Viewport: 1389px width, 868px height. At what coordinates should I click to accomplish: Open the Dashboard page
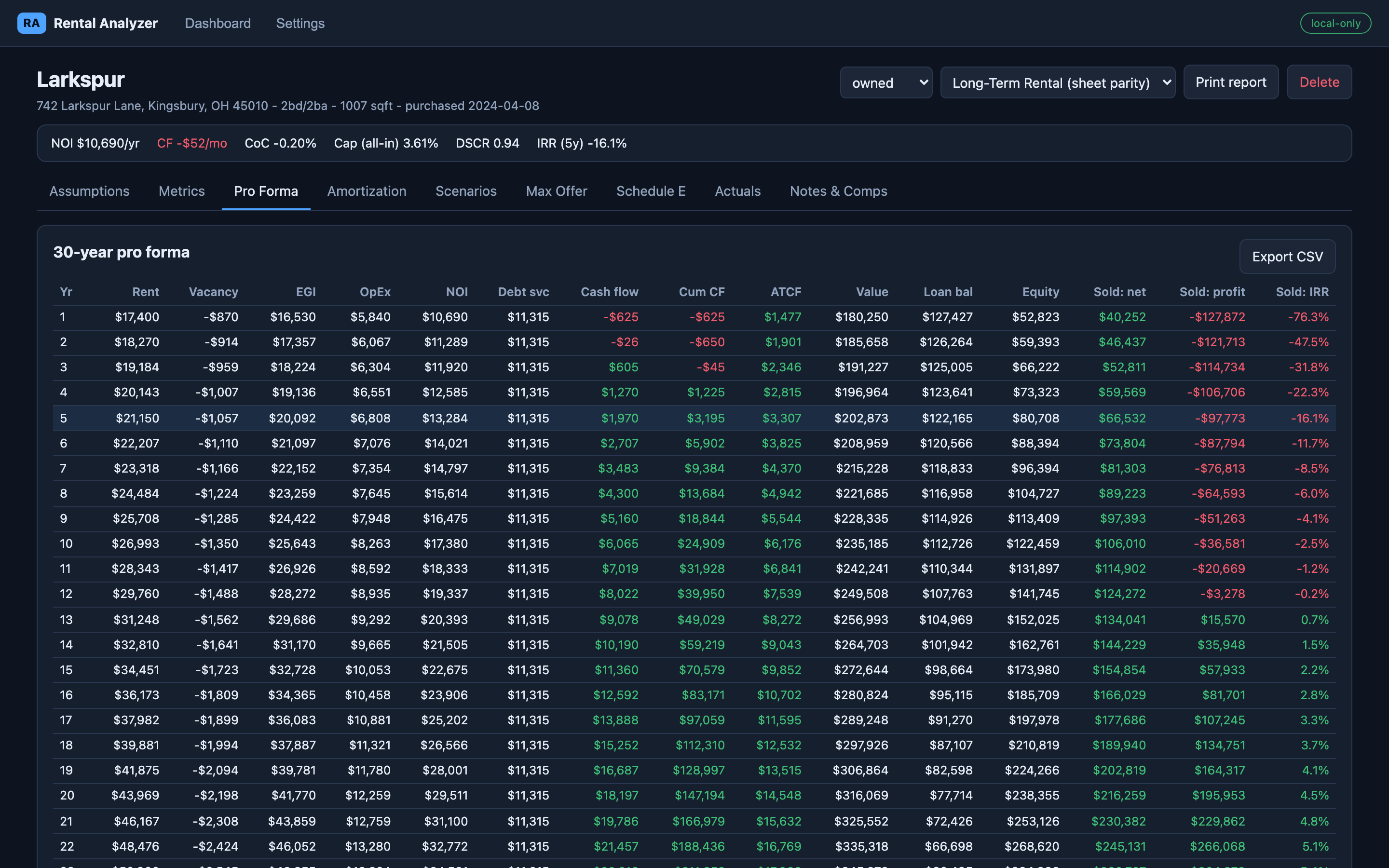[218, 23]
